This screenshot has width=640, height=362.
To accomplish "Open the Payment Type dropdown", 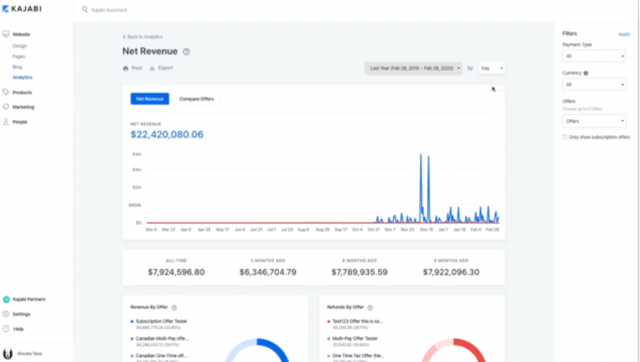I will [x=594, y=56].
